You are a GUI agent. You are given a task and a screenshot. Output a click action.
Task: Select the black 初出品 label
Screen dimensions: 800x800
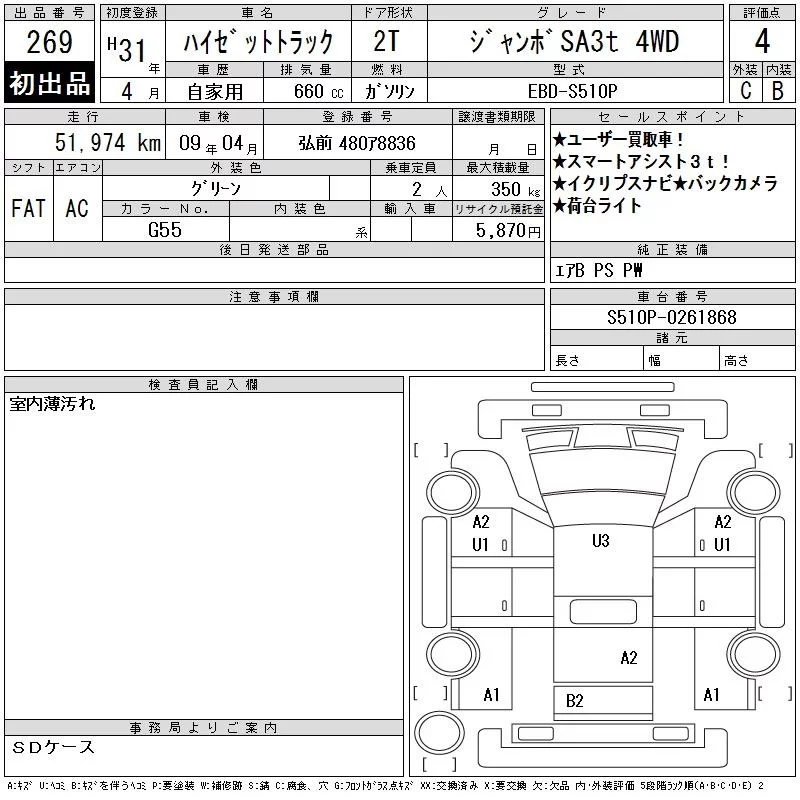pos(49,82)
